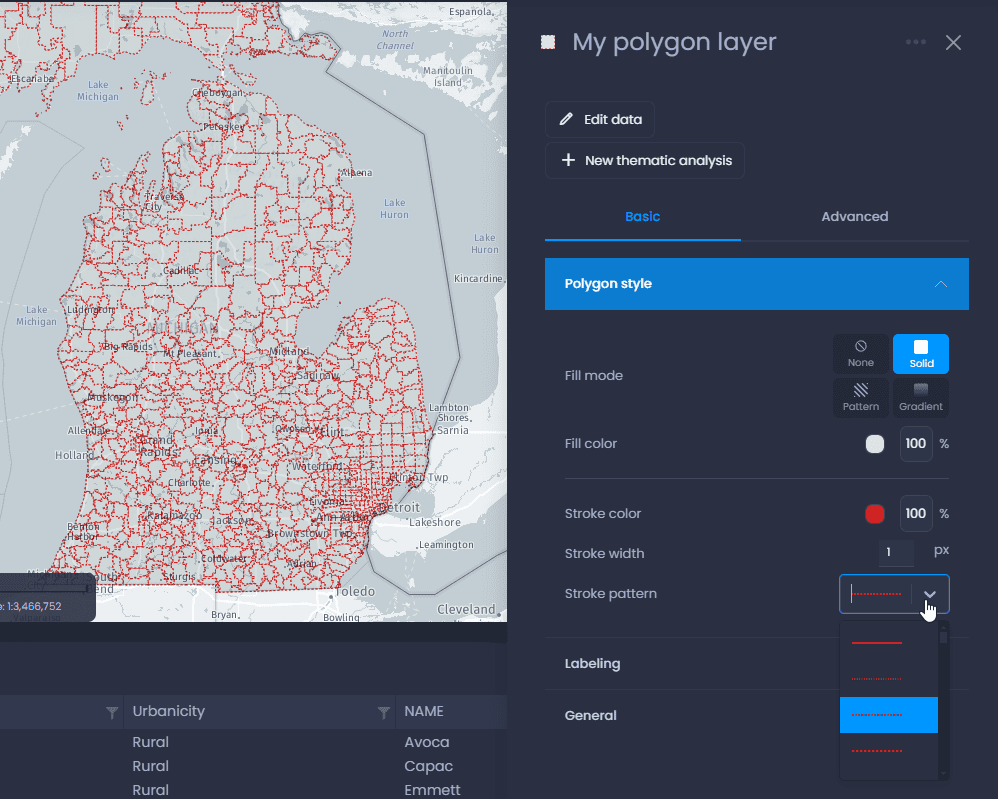
Task: Click the Alpena label on the map
Action: coord(356,173)
